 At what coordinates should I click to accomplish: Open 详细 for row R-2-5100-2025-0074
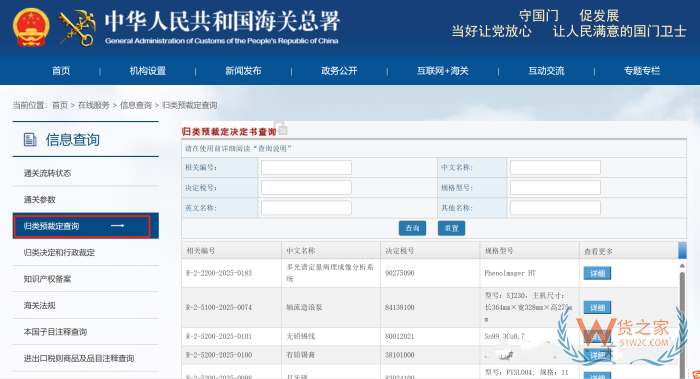coord(597,308)
